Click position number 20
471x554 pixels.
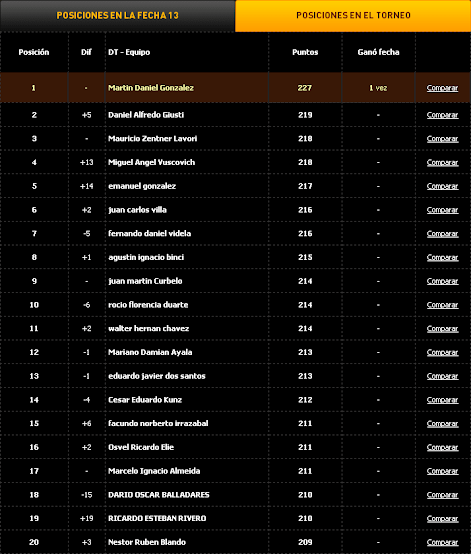(34, 542)
